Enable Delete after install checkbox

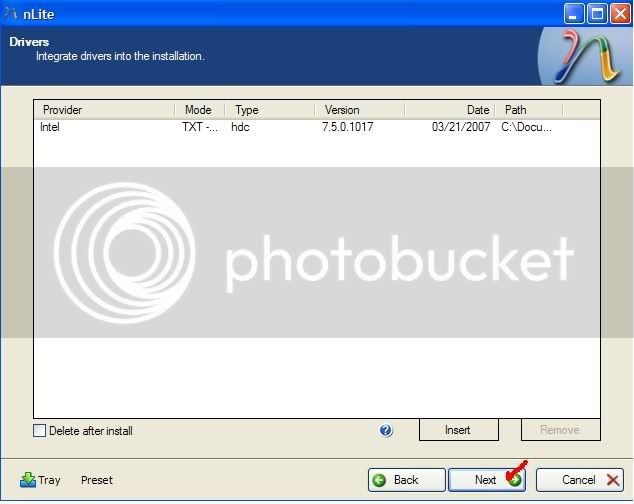[40, 431]
